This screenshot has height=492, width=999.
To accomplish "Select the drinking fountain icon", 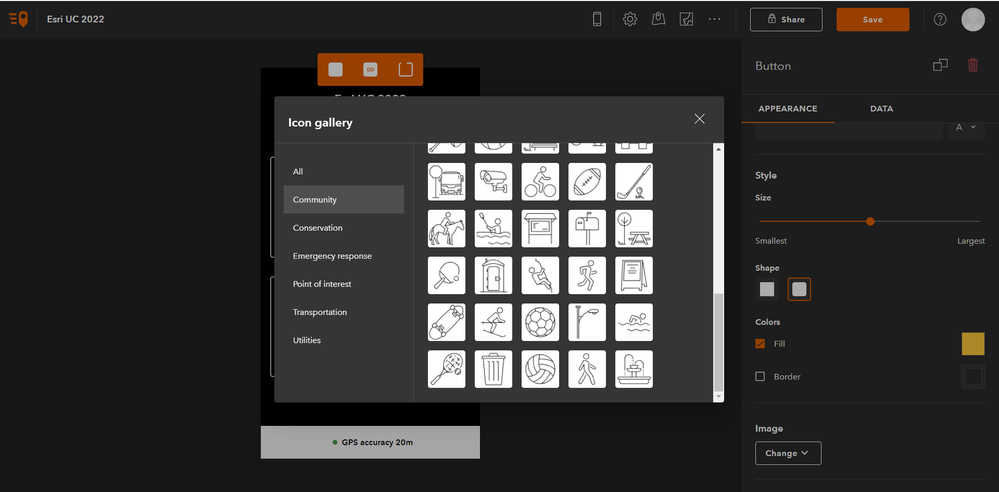I will (634, 369).
